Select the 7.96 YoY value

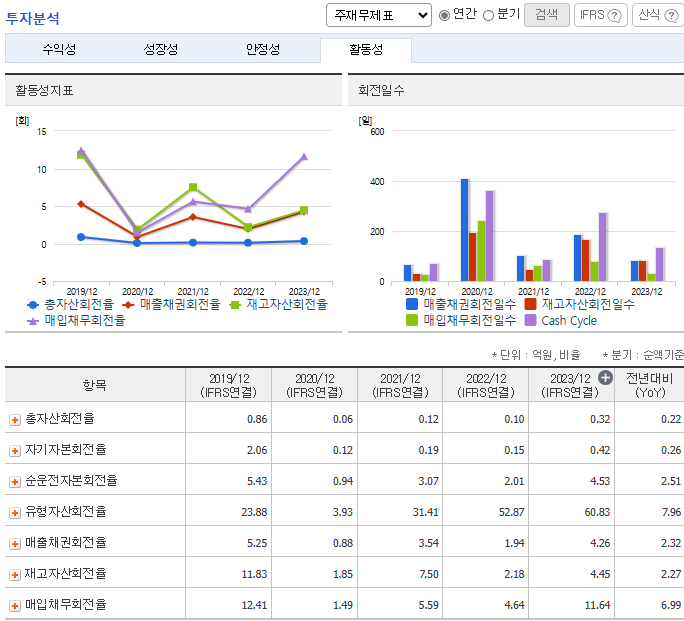[x=671, y=512]
